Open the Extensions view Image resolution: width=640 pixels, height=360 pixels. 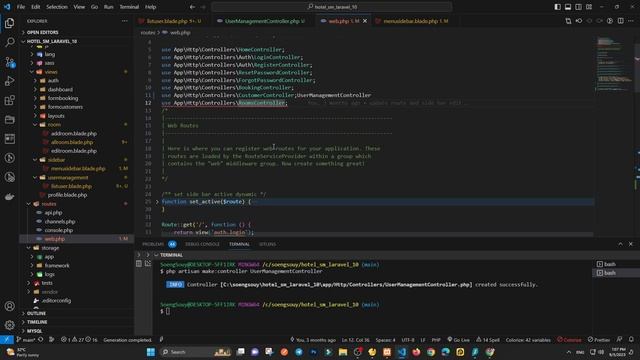pyautogui.click(x=9, y=100)
